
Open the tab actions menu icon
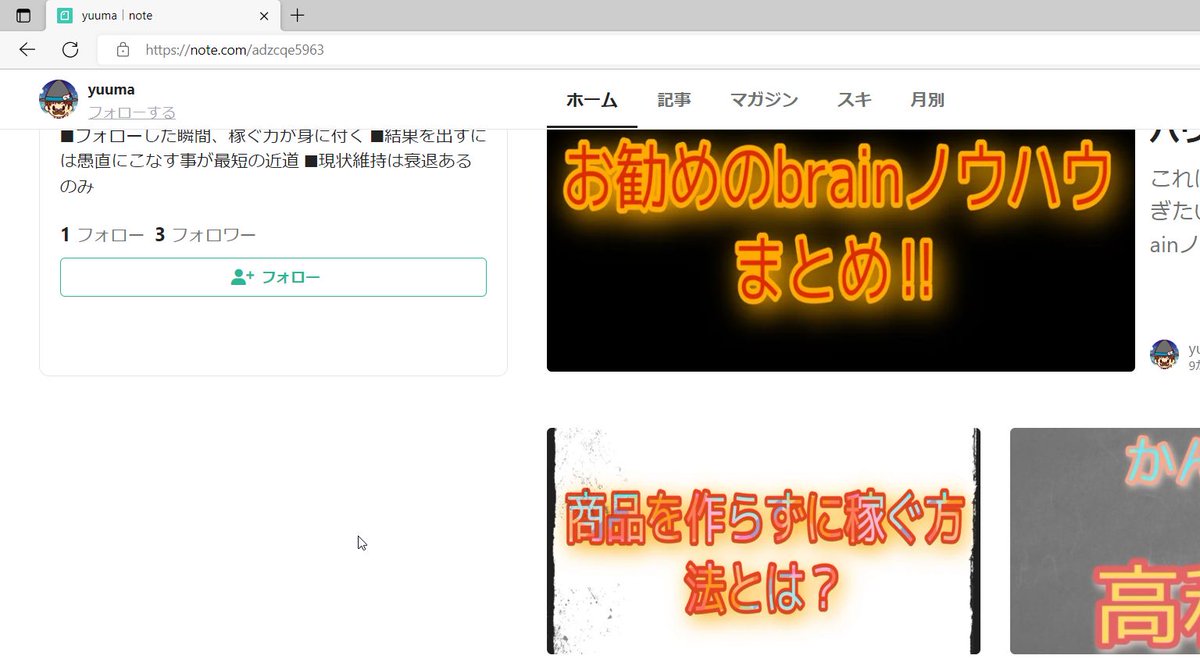[x=23, y=16]
